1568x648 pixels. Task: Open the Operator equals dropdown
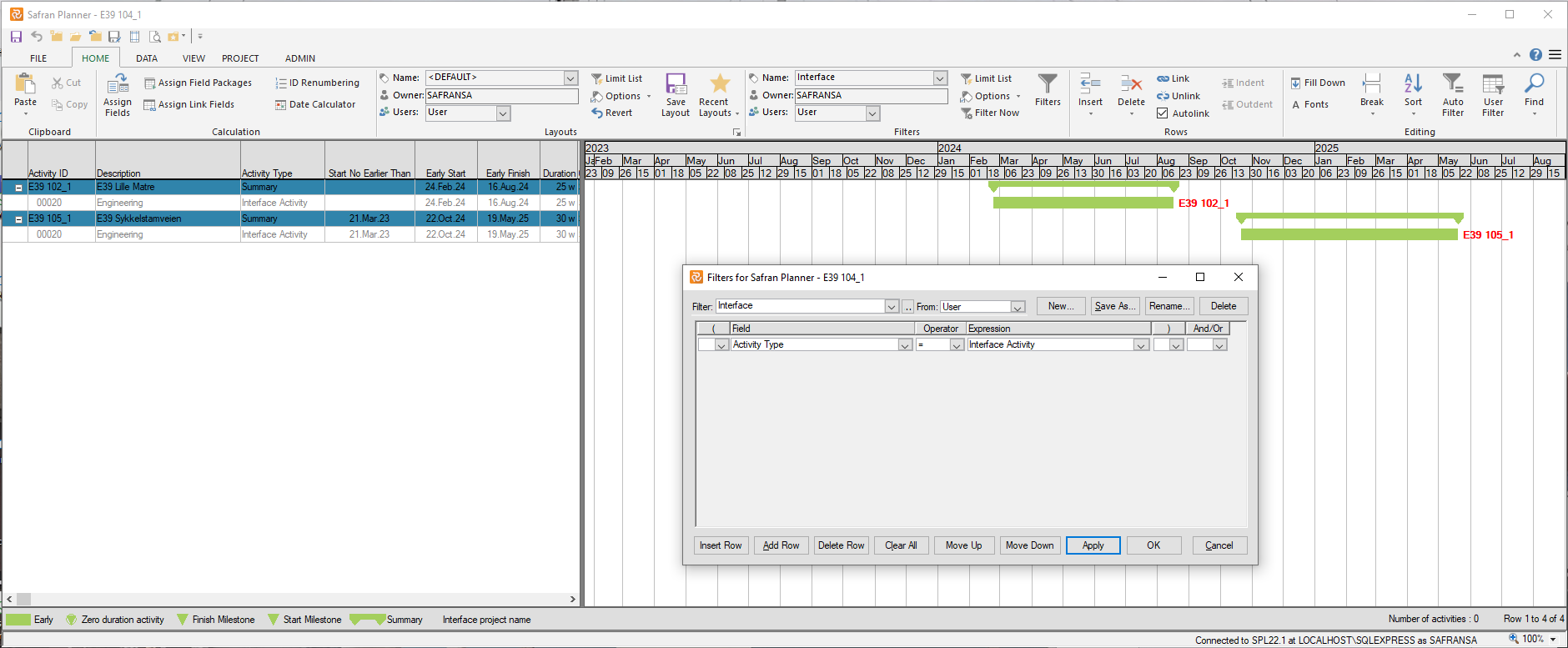[957, 345]
